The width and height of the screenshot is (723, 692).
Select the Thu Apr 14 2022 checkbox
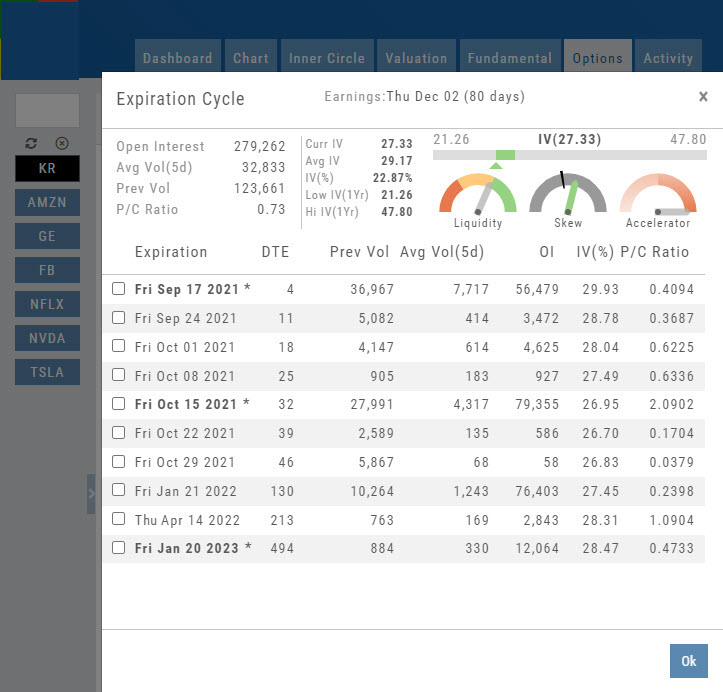pyautogui.click(x=119, y=519)
